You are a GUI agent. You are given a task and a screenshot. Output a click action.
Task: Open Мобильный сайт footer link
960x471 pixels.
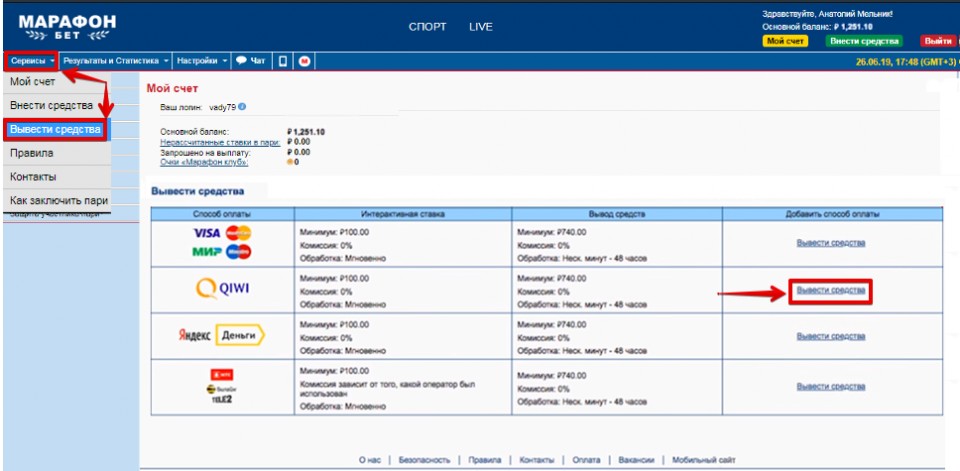point(703,459)
